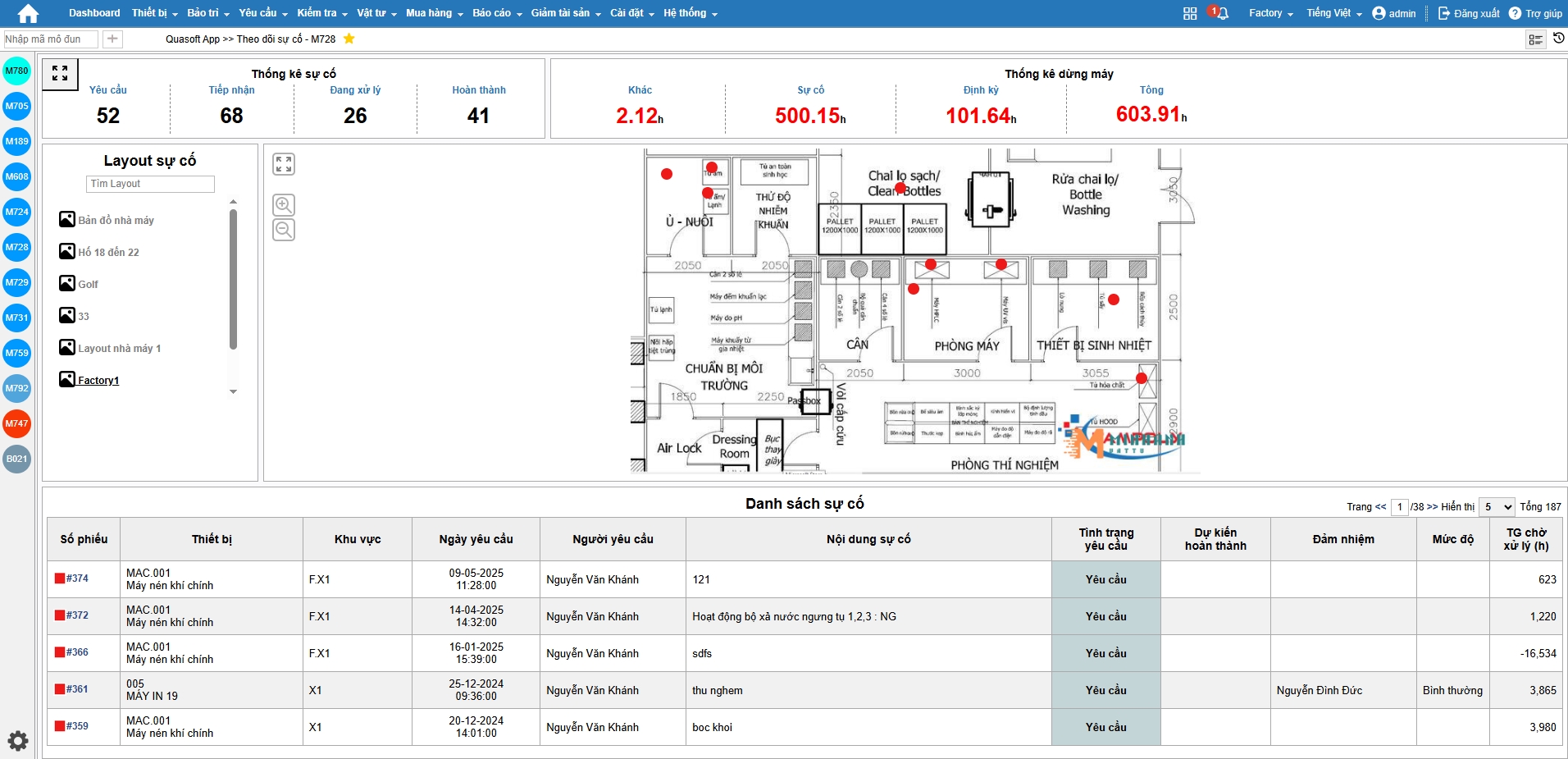Open module M759 in sidebar
Viewport: 1568px width, 759px height.
coord(16,353)
